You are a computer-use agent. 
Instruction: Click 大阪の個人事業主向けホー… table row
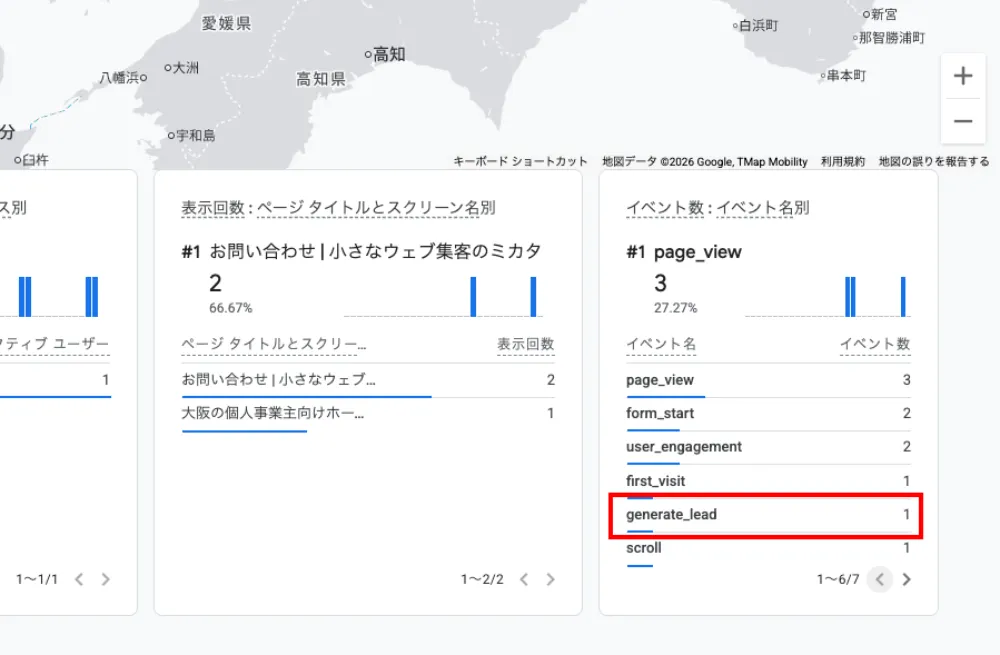click(x=368, y=414)
